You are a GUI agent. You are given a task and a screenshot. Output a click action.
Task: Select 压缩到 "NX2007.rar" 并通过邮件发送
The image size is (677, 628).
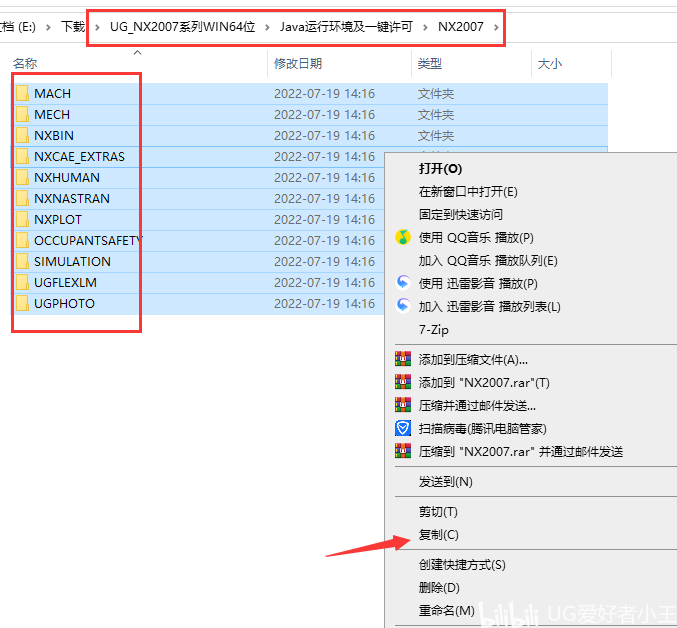click(521, 451)
